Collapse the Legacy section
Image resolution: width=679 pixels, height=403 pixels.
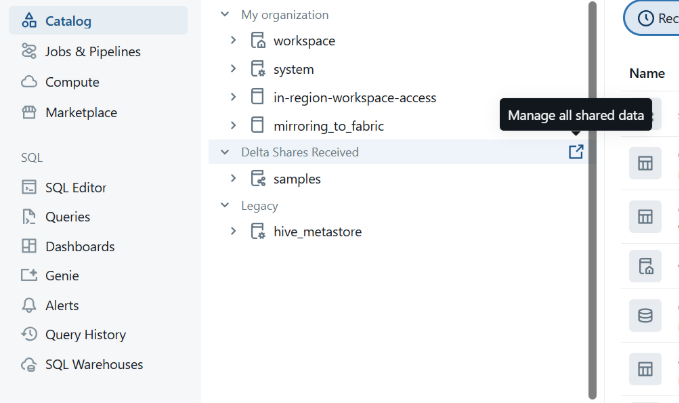pyautogui.click(x=223, y=206)
